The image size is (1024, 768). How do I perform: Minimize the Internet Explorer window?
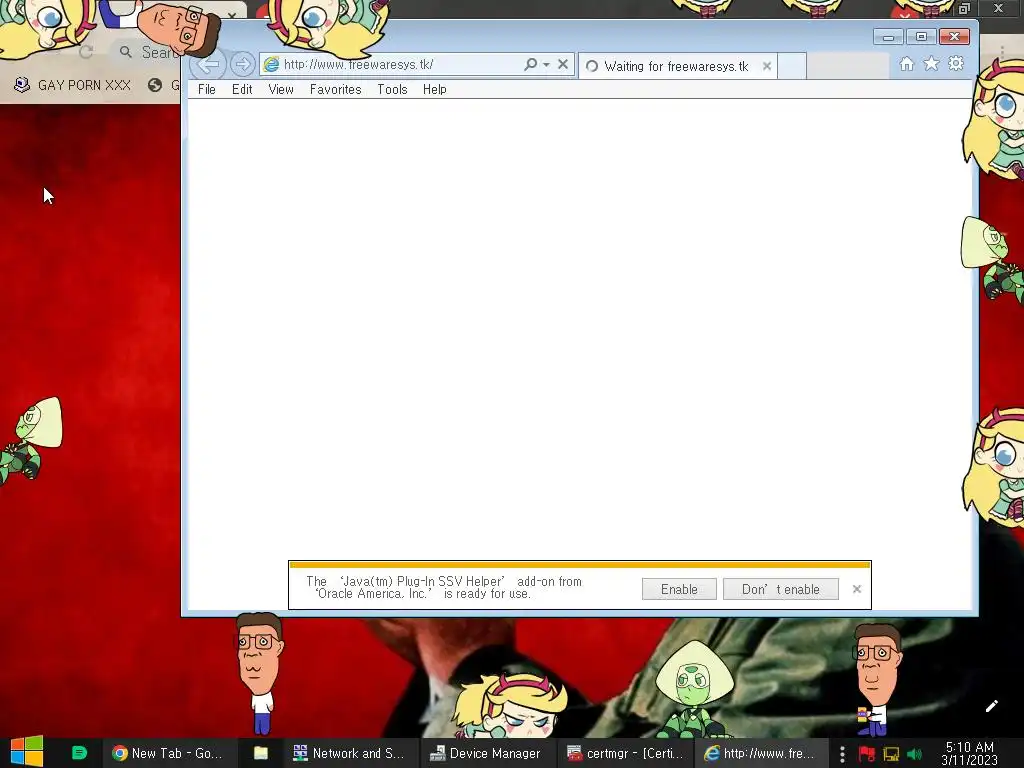888,37
